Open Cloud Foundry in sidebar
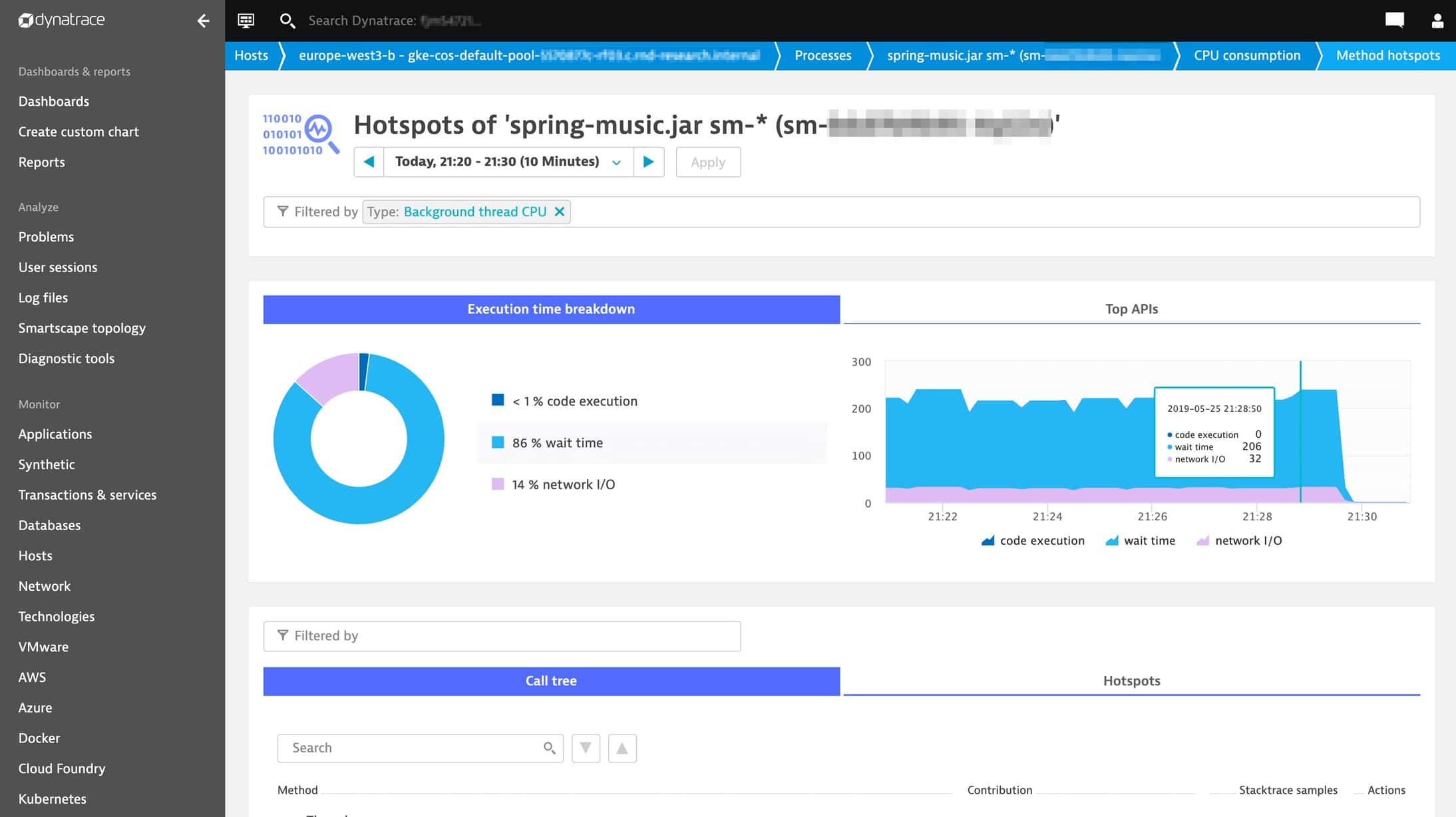The height and width of the screenshot is (817, 1456). 62,768
